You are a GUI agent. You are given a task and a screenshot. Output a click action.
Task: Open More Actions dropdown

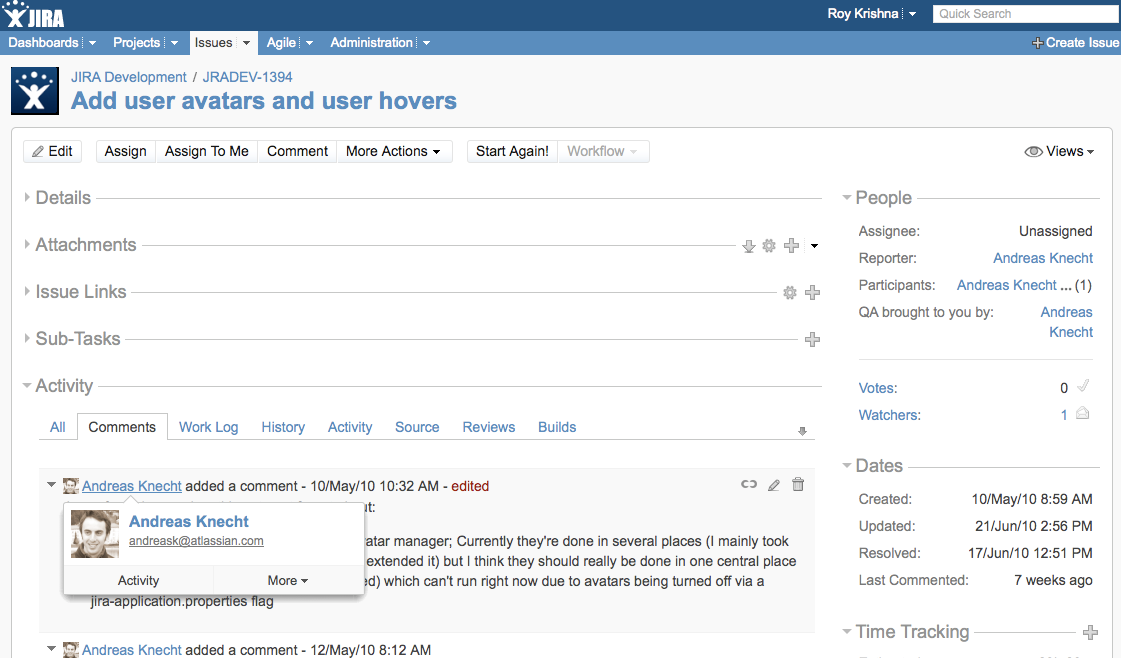pos(394,152)
